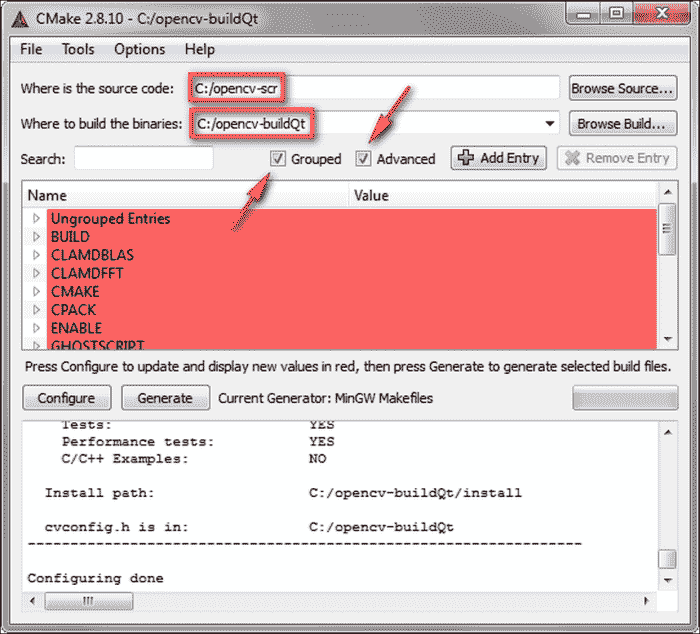This screenshot has height=634, width=700.
Task: Click the 'Performance tests:' log line
Action: click(198, 442)
